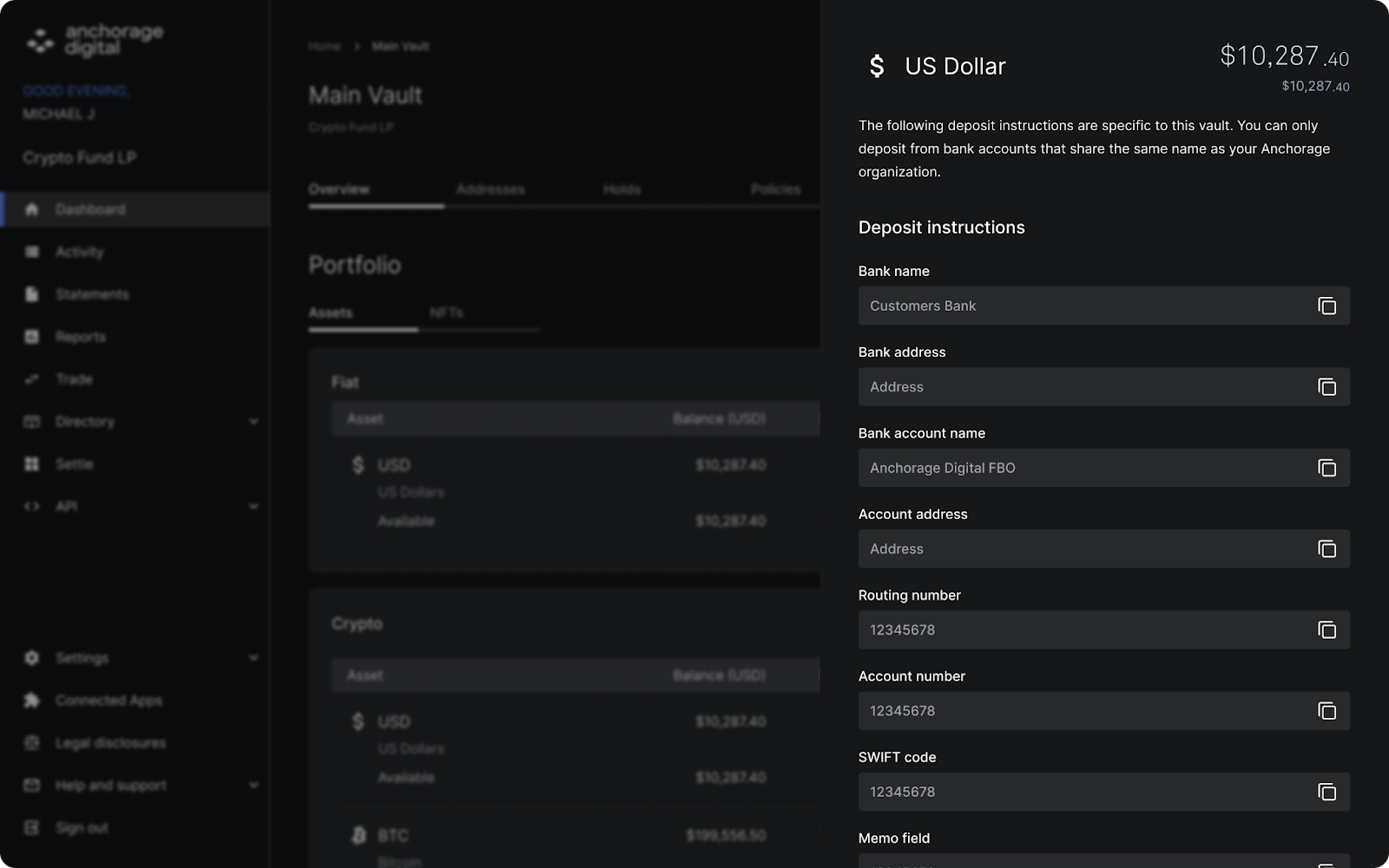Click the Main Vault breadcrumb
This screenshot has height=868, width=1389.
click(400, 46)
